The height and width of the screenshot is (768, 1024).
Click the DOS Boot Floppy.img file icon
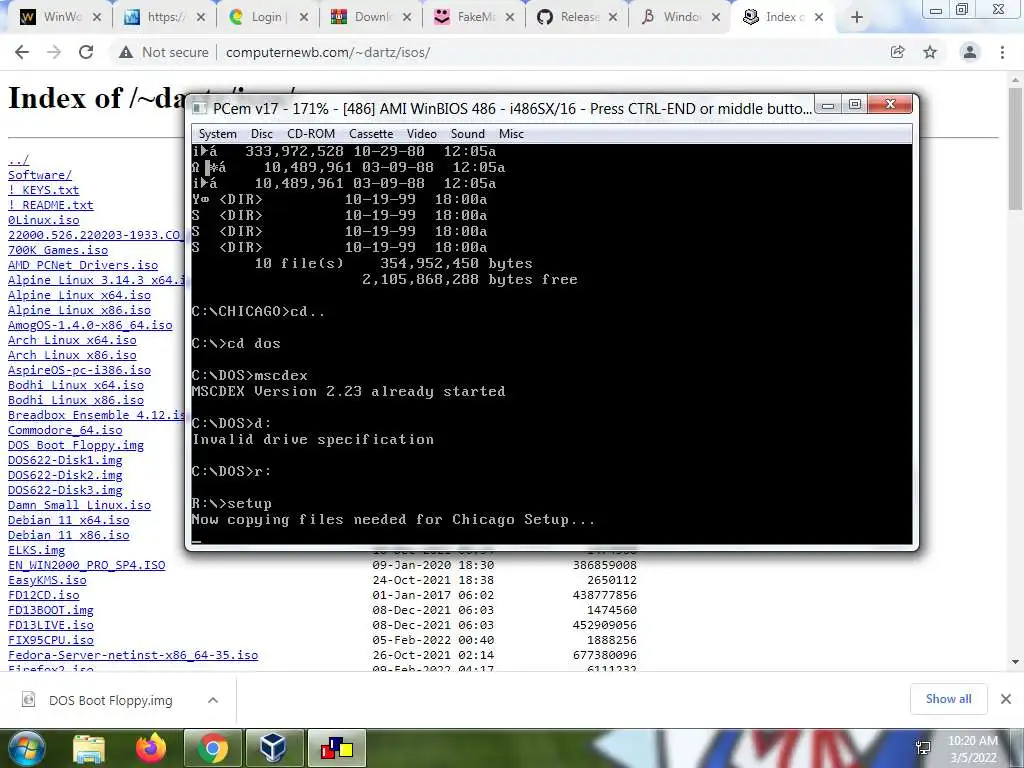click(29, 700)
